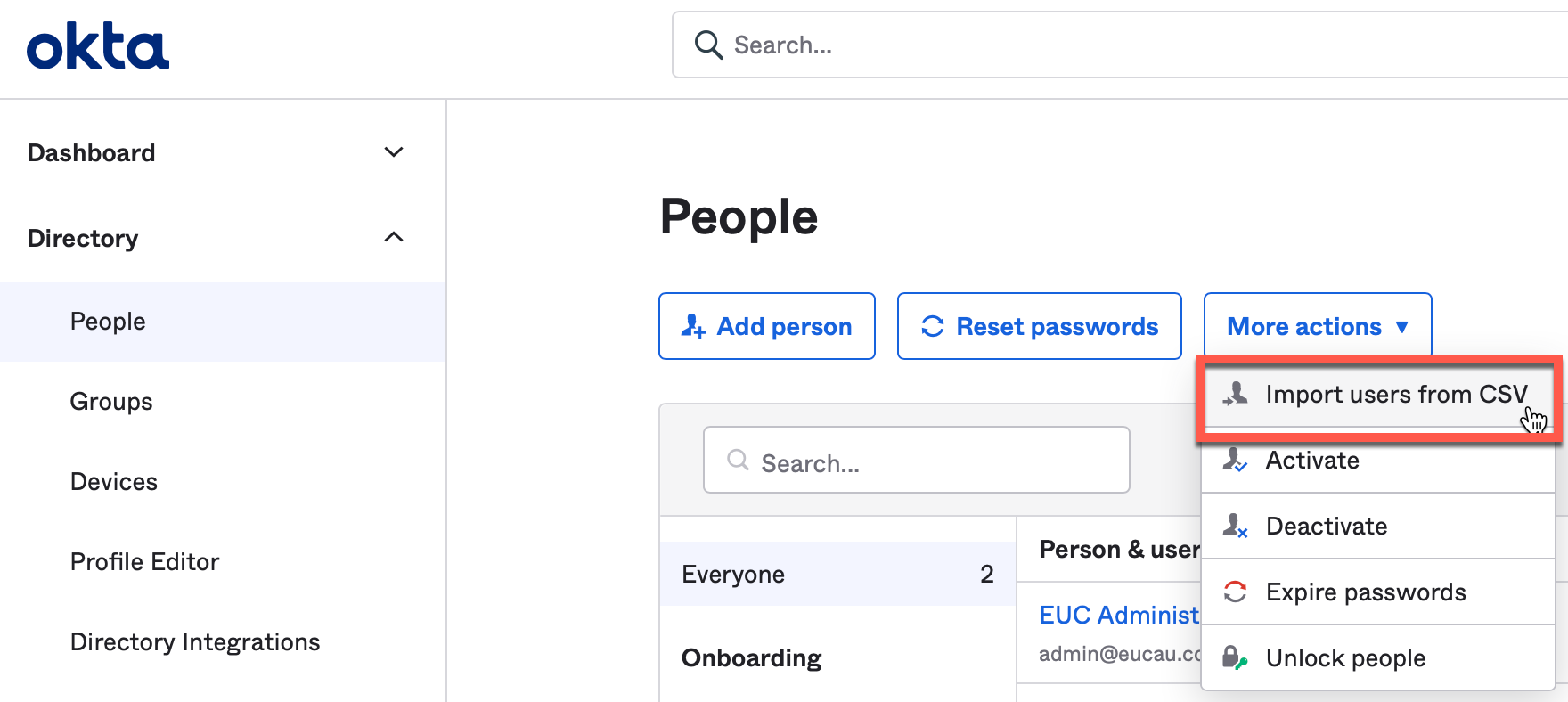Collapse the Directory sidebar section

tap(393, 238)
